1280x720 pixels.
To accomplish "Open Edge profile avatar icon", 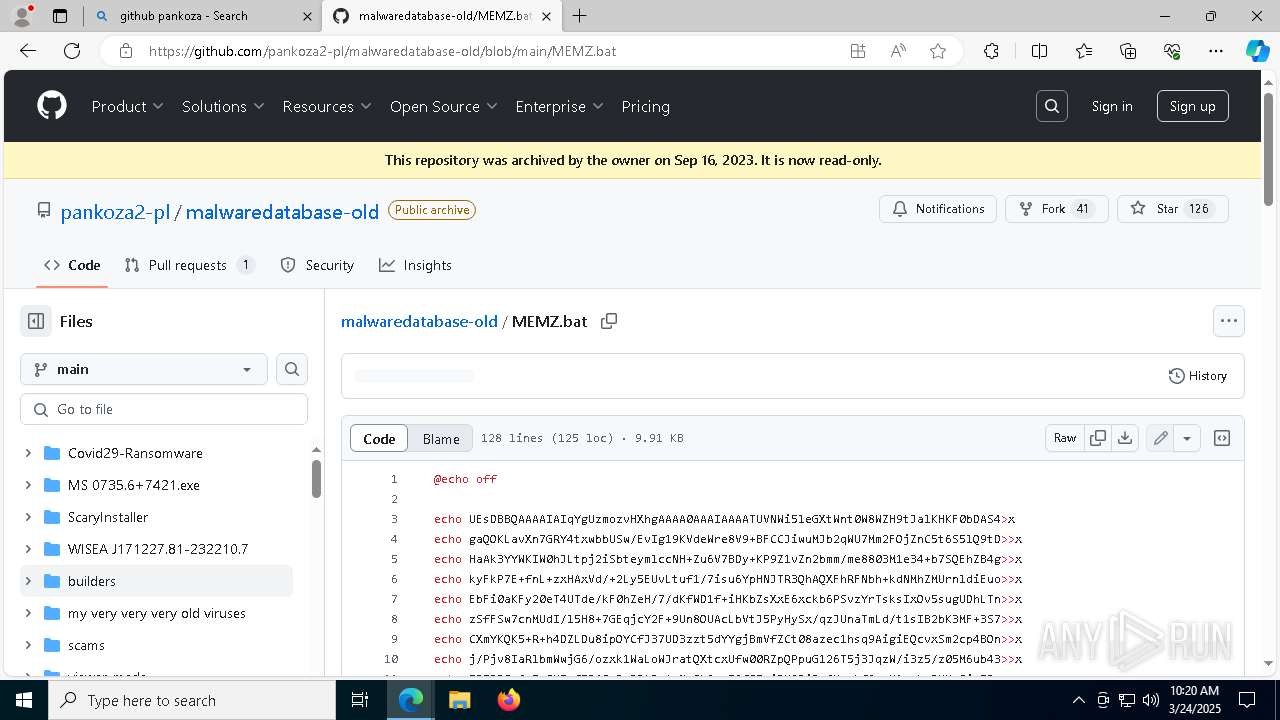I will pos(22,16).
